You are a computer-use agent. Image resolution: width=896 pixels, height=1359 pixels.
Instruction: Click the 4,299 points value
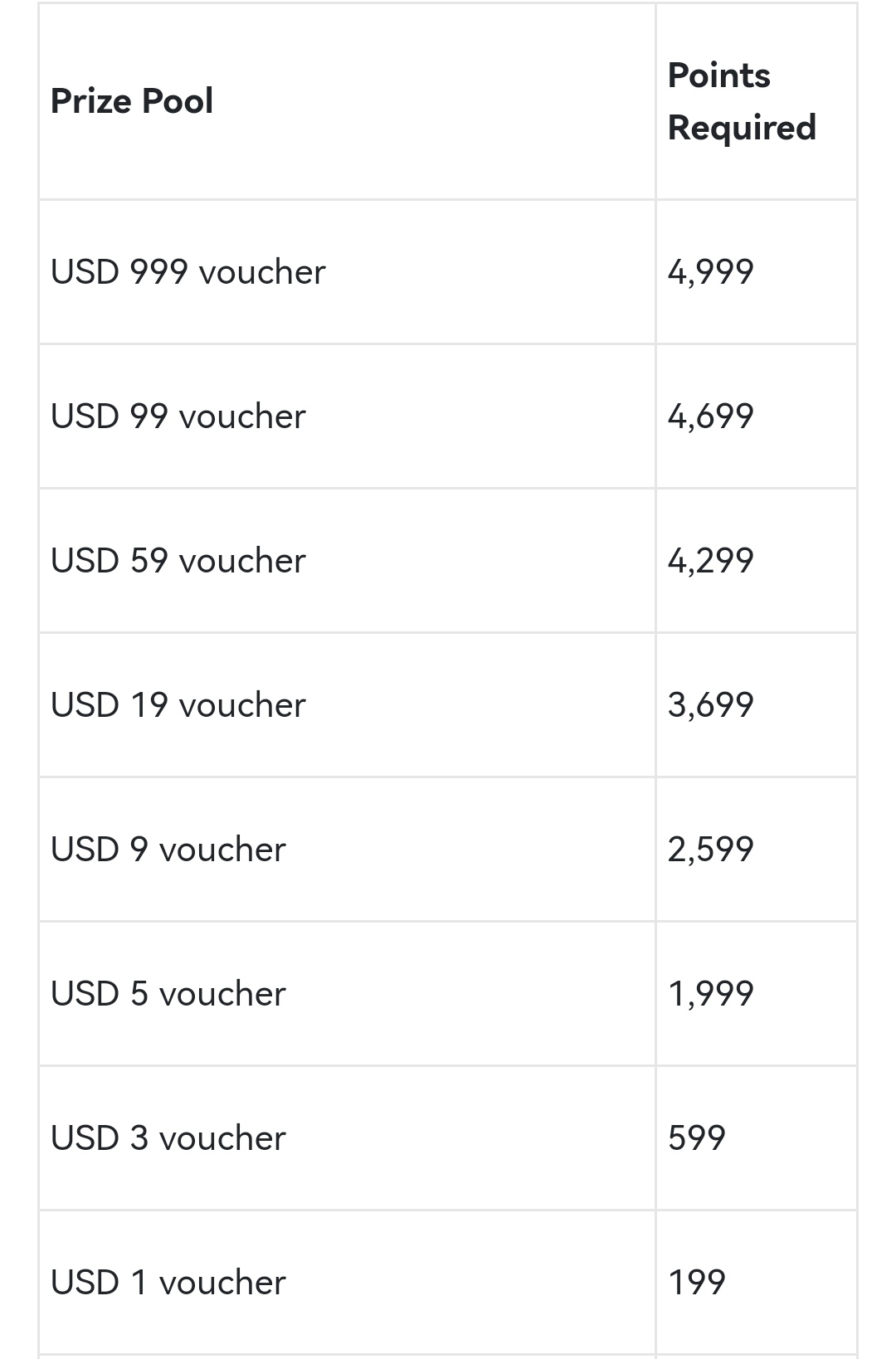711,561
